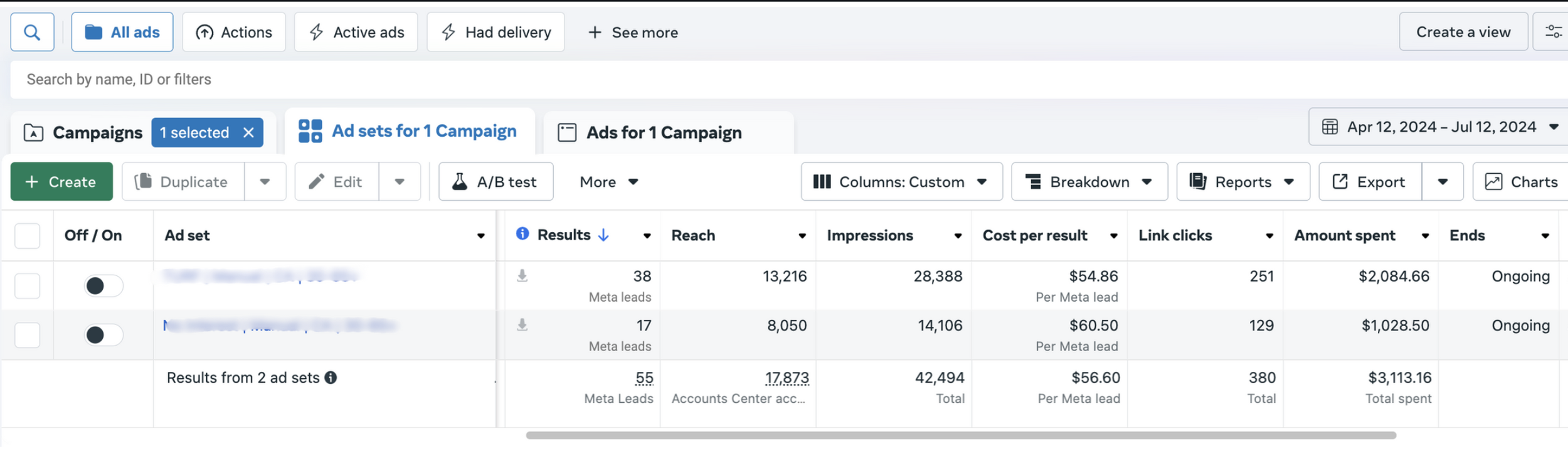Click the Create a view button
Screen dimensions: 1568x451
tap(1463, 32)
